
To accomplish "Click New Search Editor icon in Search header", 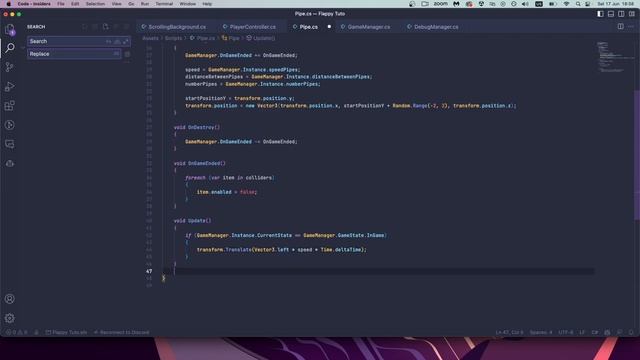I will (106, 27).
